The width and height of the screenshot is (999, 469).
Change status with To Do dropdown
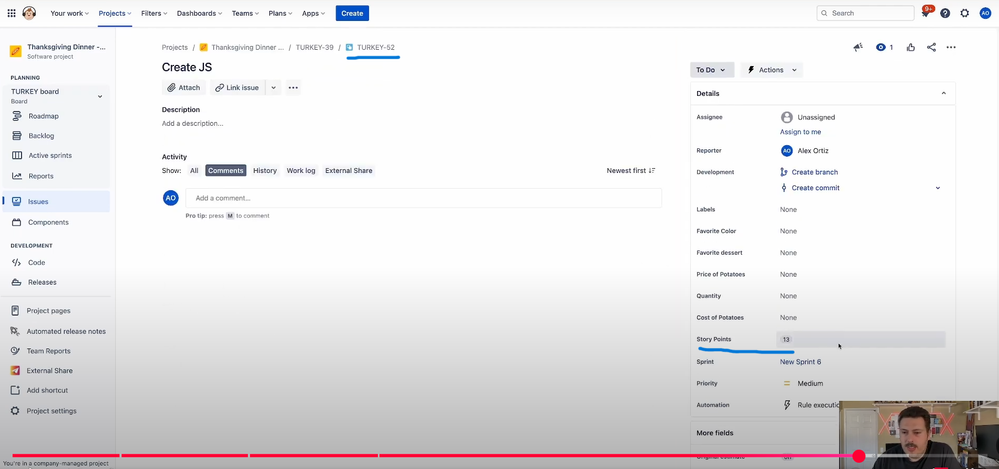click(x=712, y=70)
